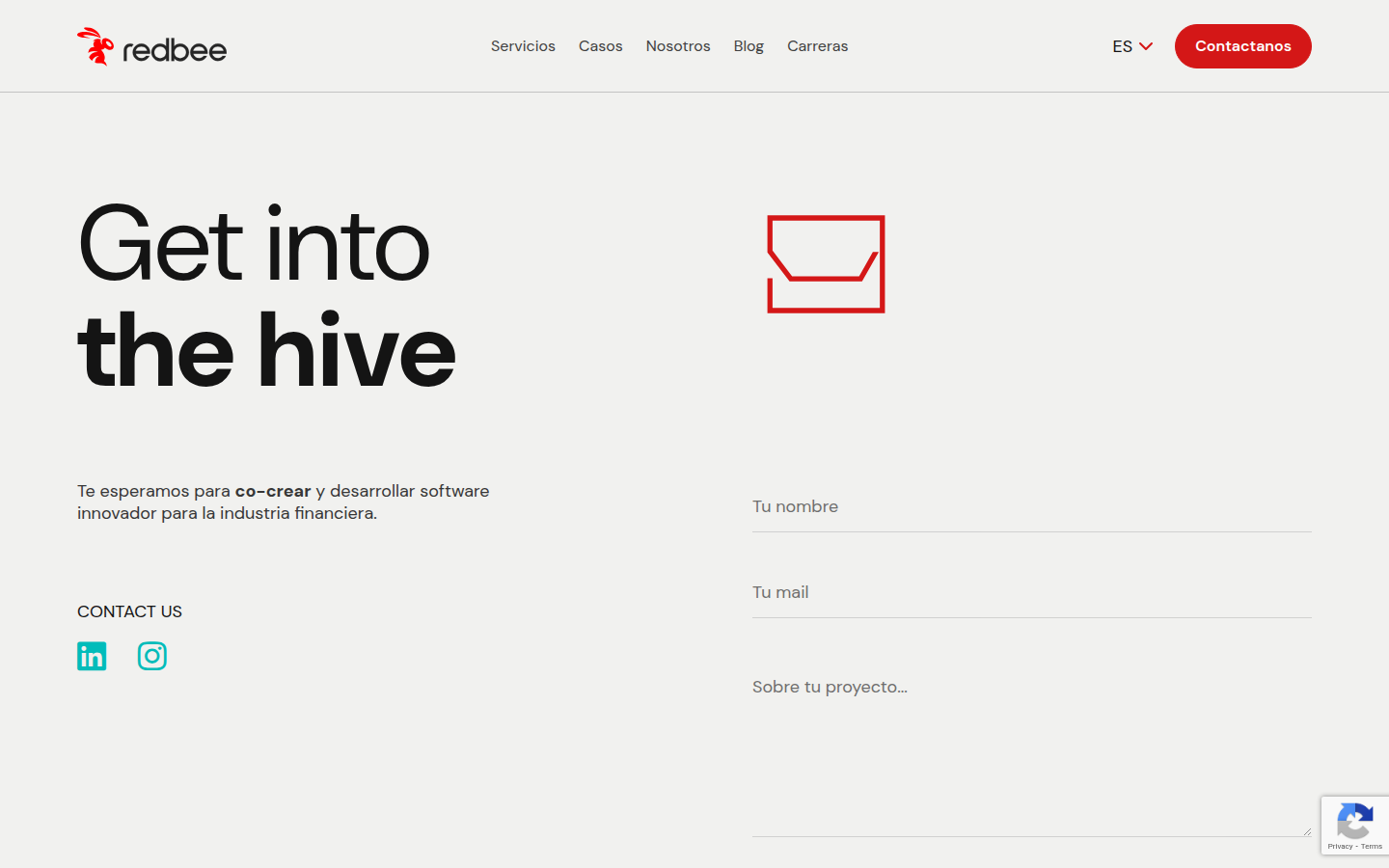This screenshot has height=868, width=1389.
Task: Click the red envelope illustration
Action: (x=826, y=264)
